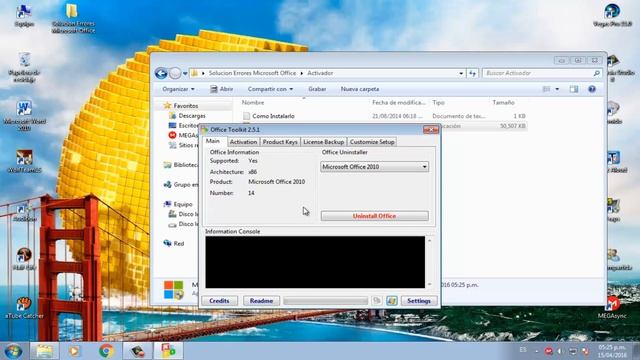Open Windows Media Player from taskbar

coord(74,351)
